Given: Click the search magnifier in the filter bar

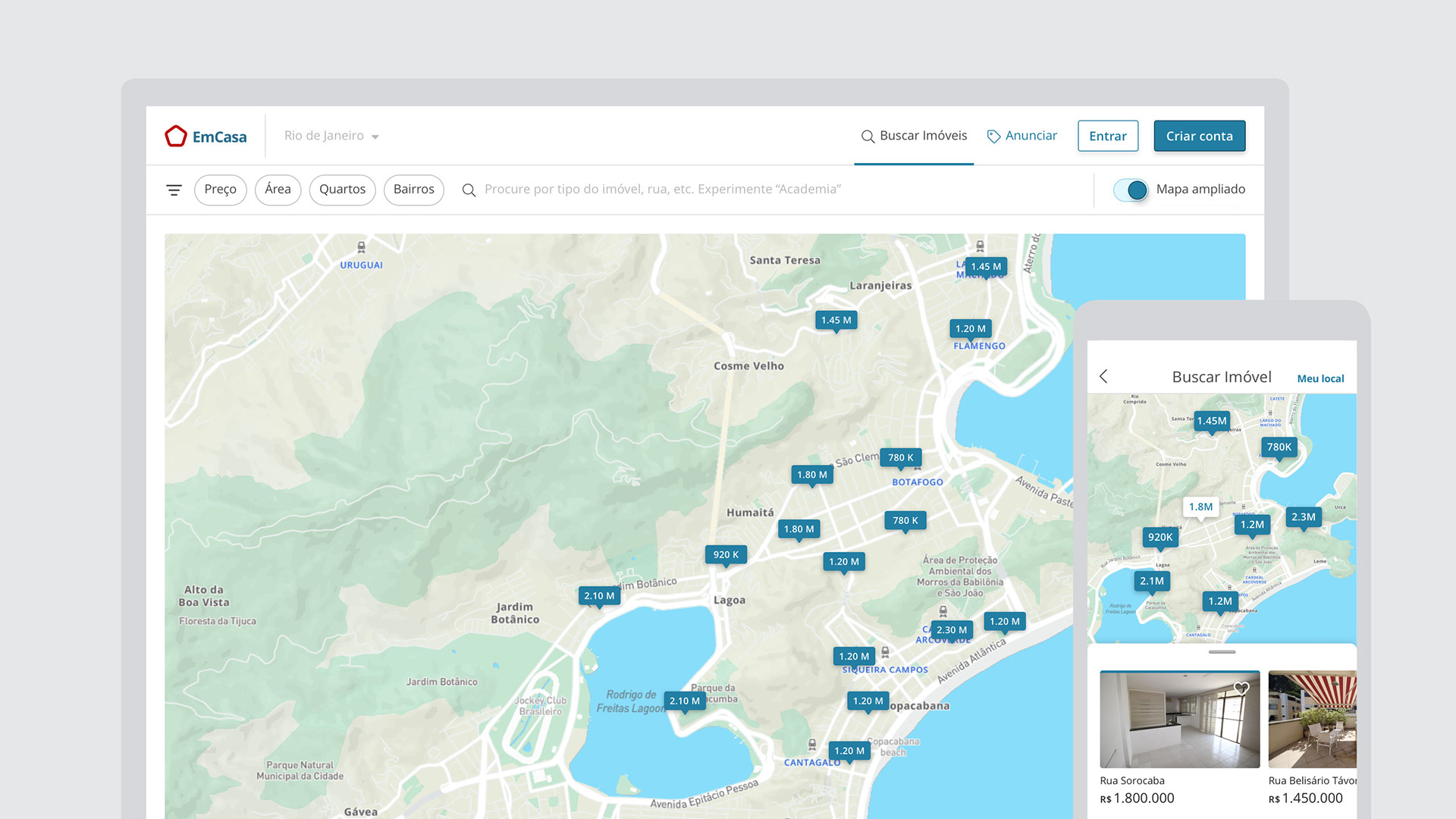Looking at the screenshot, I should pyautogui.click(x=469, y=190).
